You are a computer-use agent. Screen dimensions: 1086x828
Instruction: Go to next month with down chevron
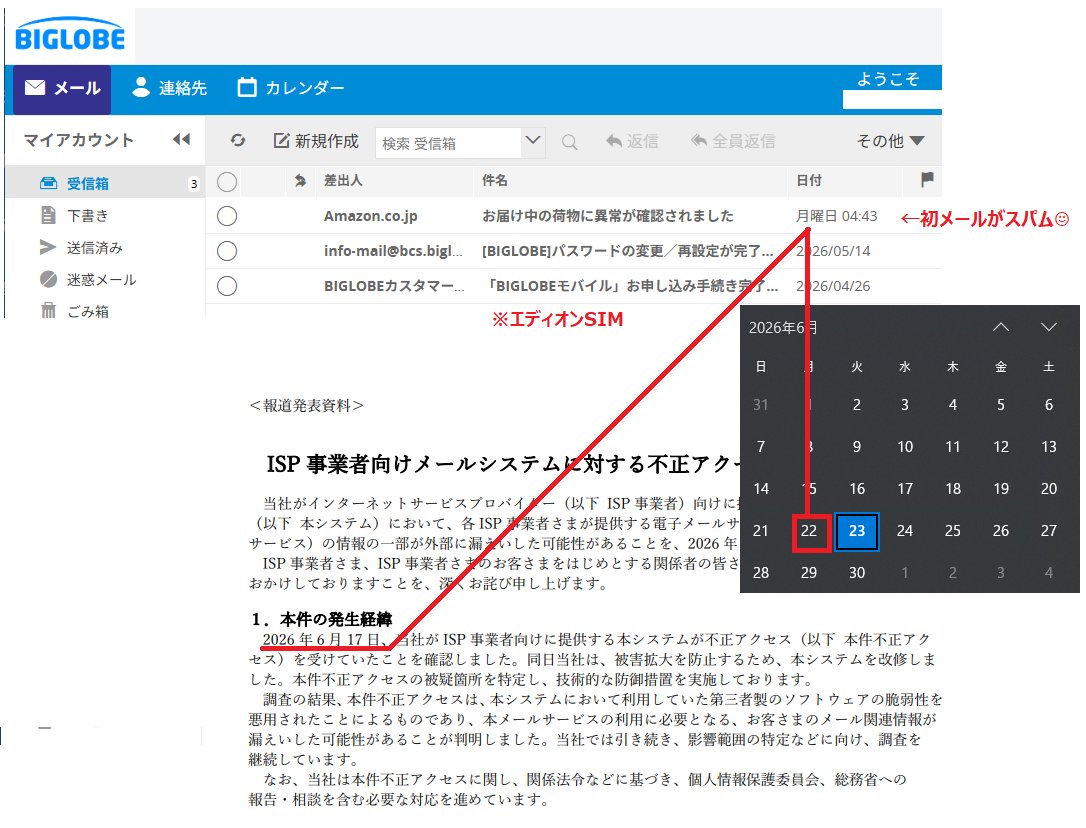click(x=1049, y=327)
